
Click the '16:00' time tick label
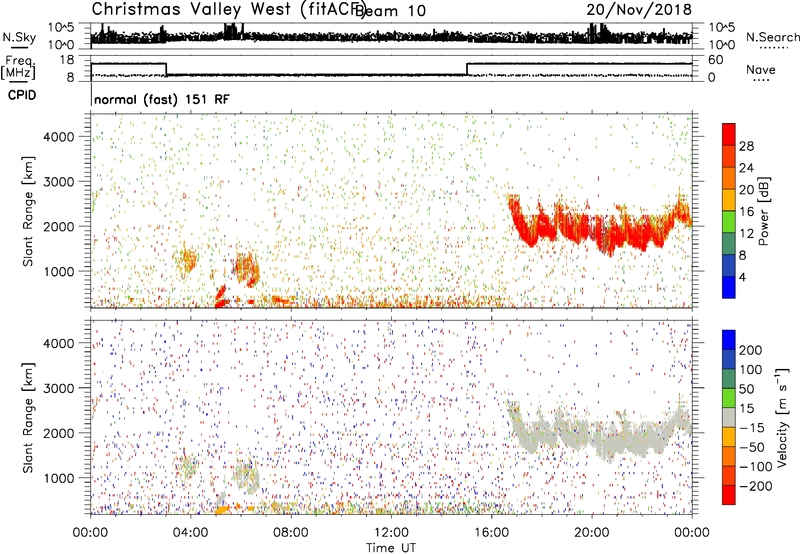coord(491,533)
